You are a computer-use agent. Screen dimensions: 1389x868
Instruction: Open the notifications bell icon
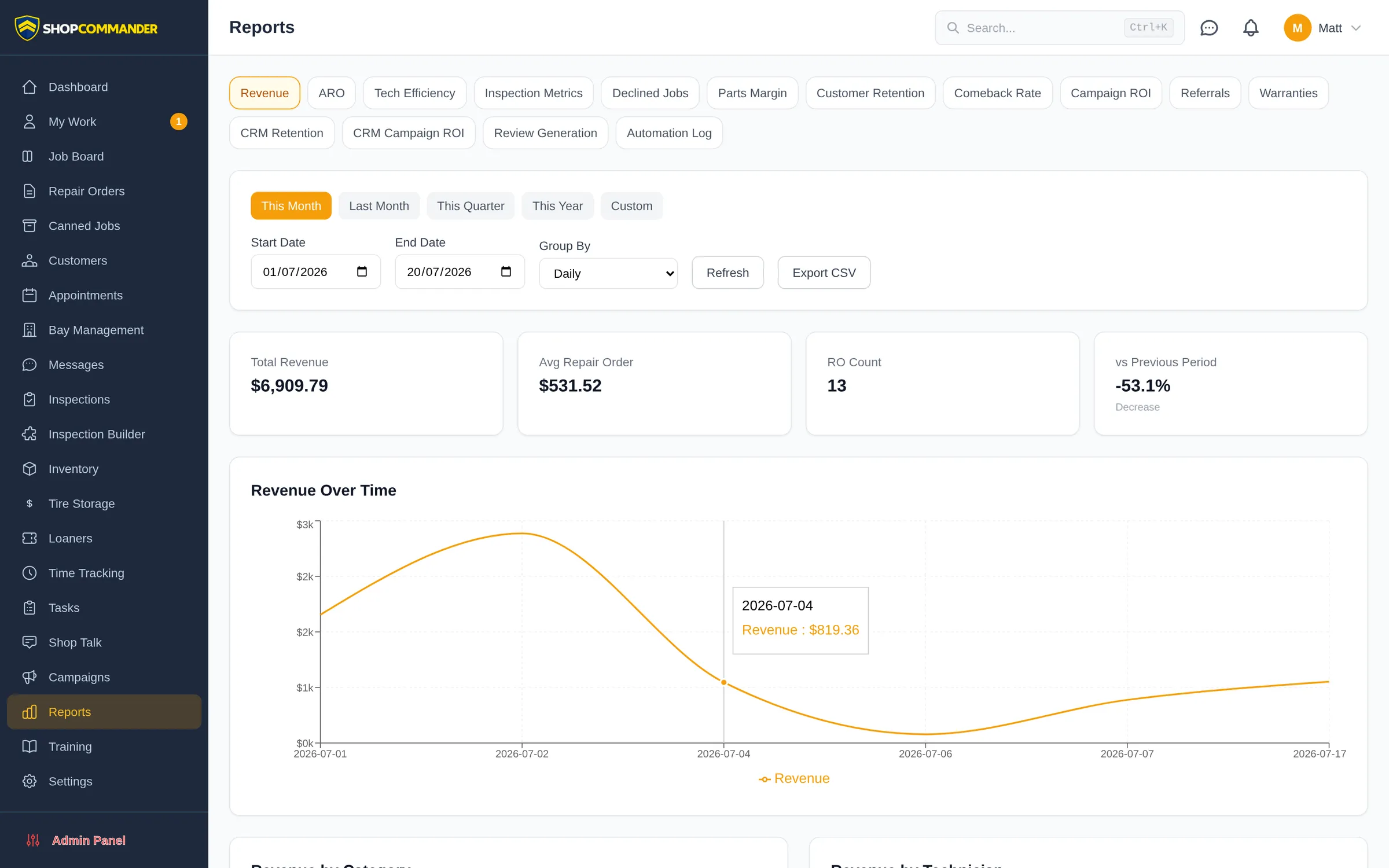[x=1251, y=28]
